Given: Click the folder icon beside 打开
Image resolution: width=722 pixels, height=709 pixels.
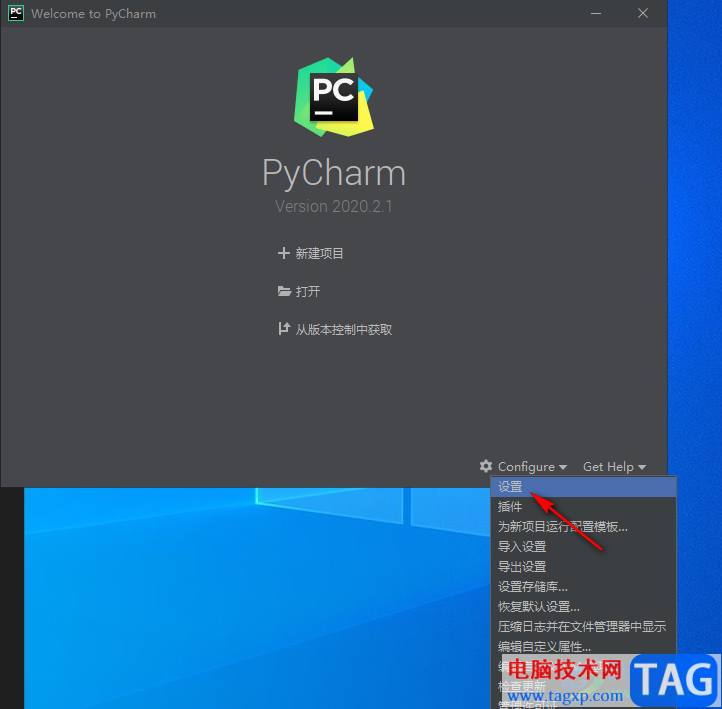Looking at the screenshot, I should [284, 291].
